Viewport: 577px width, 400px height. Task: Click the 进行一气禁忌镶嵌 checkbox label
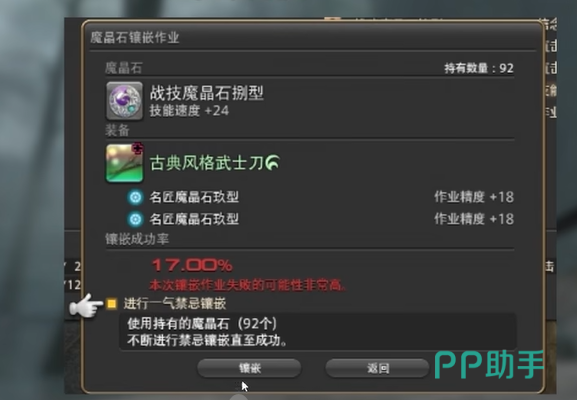[174, 304]
